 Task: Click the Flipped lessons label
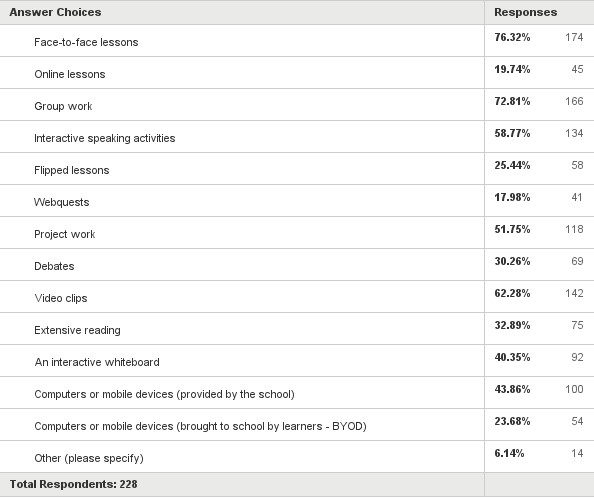point(72,170)
